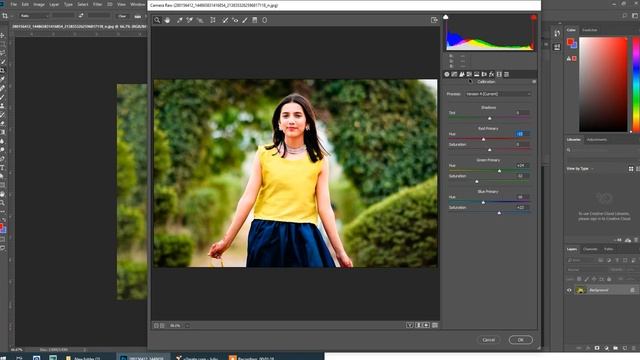Select the Adjustment Brush tool
Screen dimensions: 640x360
(x=245, y=20)
